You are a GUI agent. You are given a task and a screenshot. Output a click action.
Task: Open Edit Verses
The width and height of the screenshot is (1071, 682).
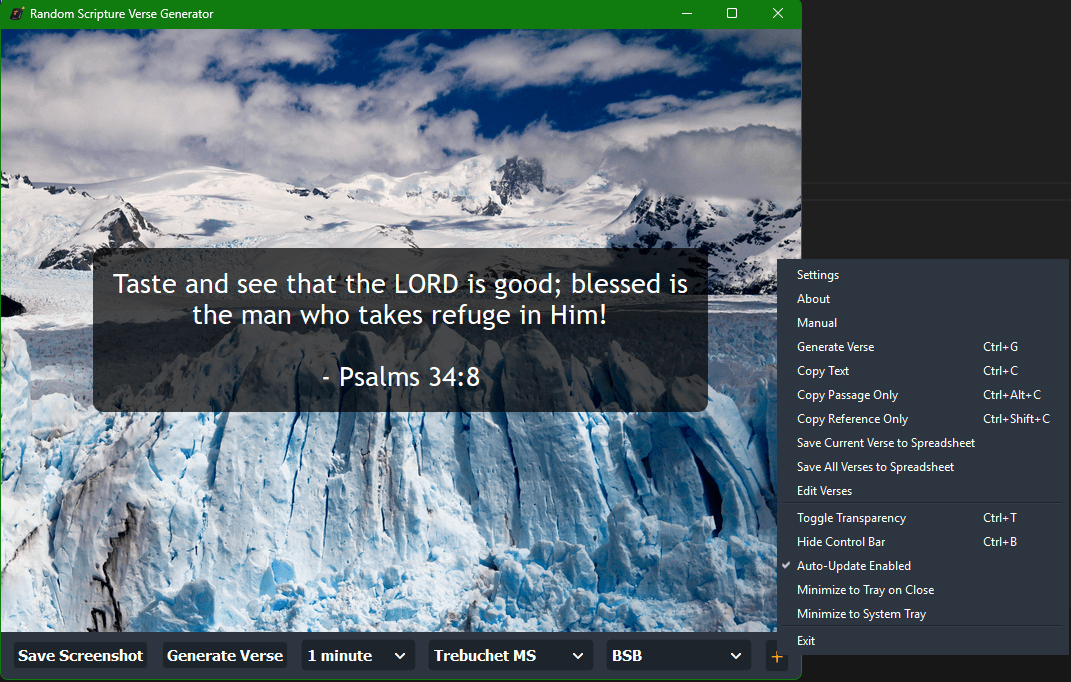(825, 490)
